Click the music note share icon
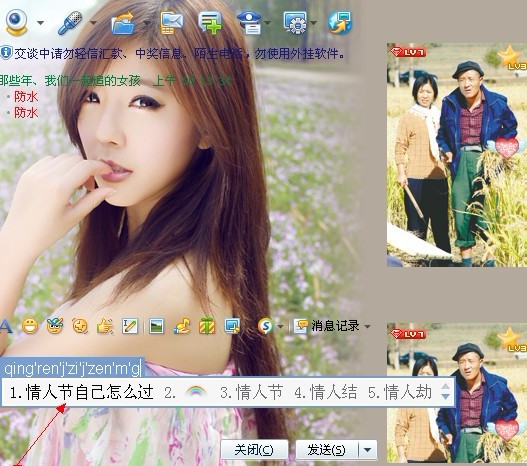The height and width of the screenshot is (466, 527). point(182,326)
